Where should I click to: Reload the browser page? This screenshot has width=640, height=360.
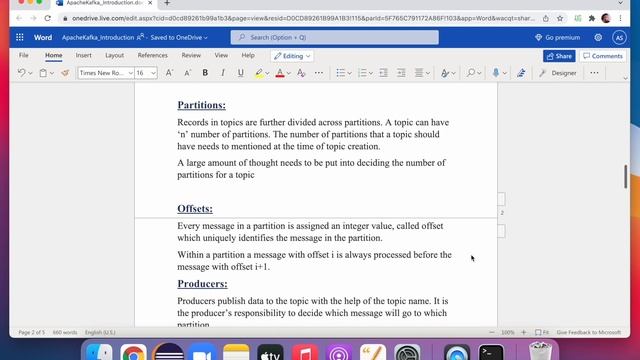point(48,18)
